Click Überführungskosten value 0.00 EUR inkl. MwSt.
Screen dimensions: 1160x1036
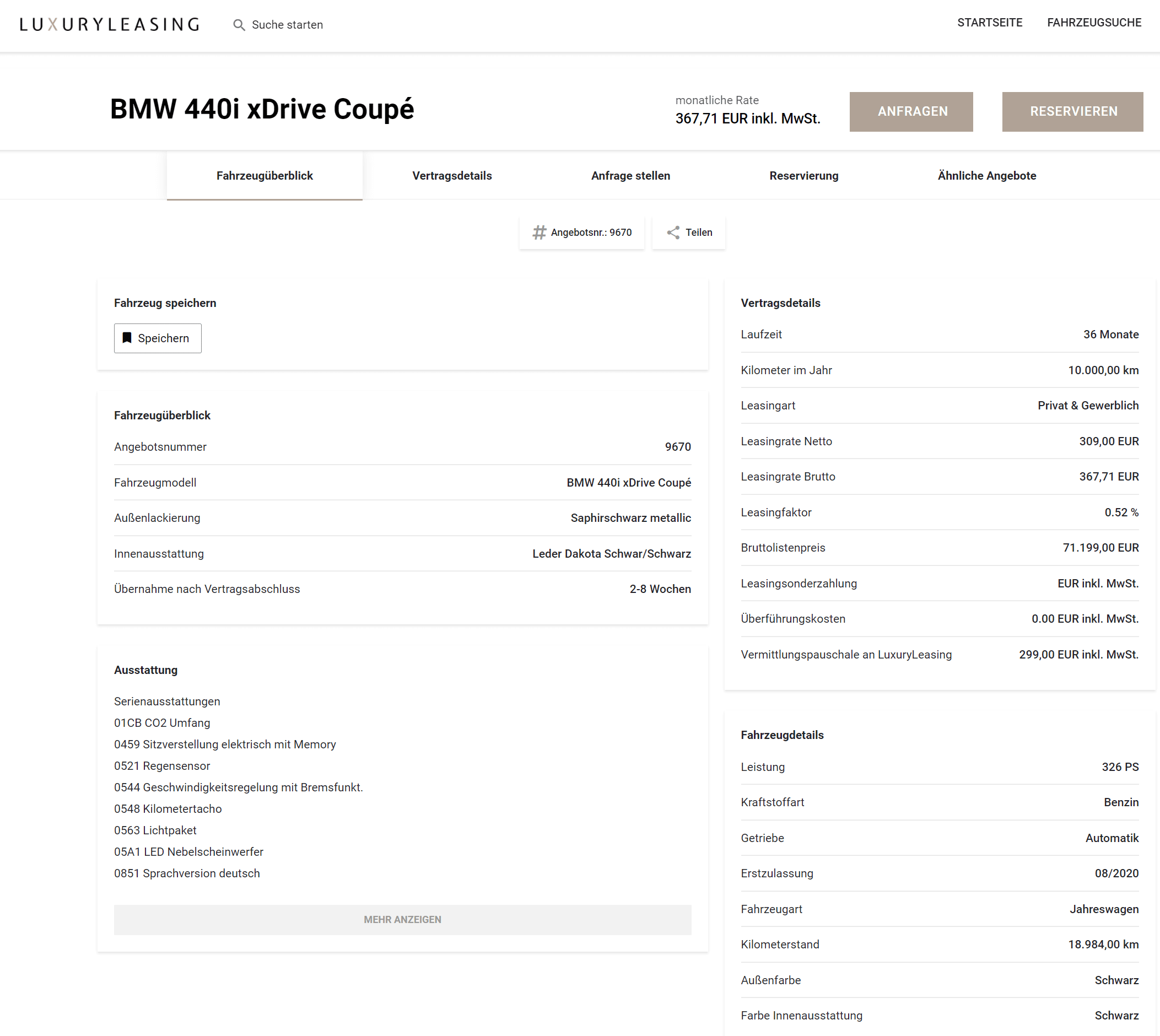point(1085,619)
